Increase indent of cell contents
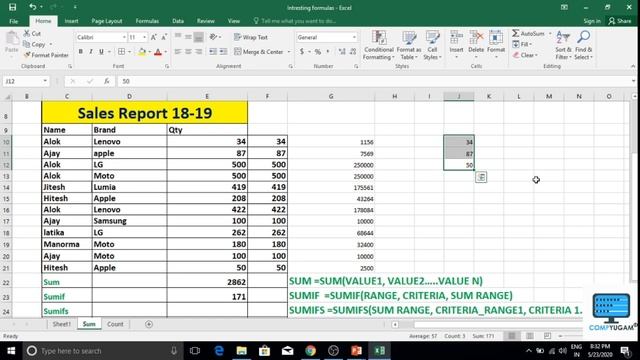The height and width of the screenshot is (360, 640). tap(223, 52)
